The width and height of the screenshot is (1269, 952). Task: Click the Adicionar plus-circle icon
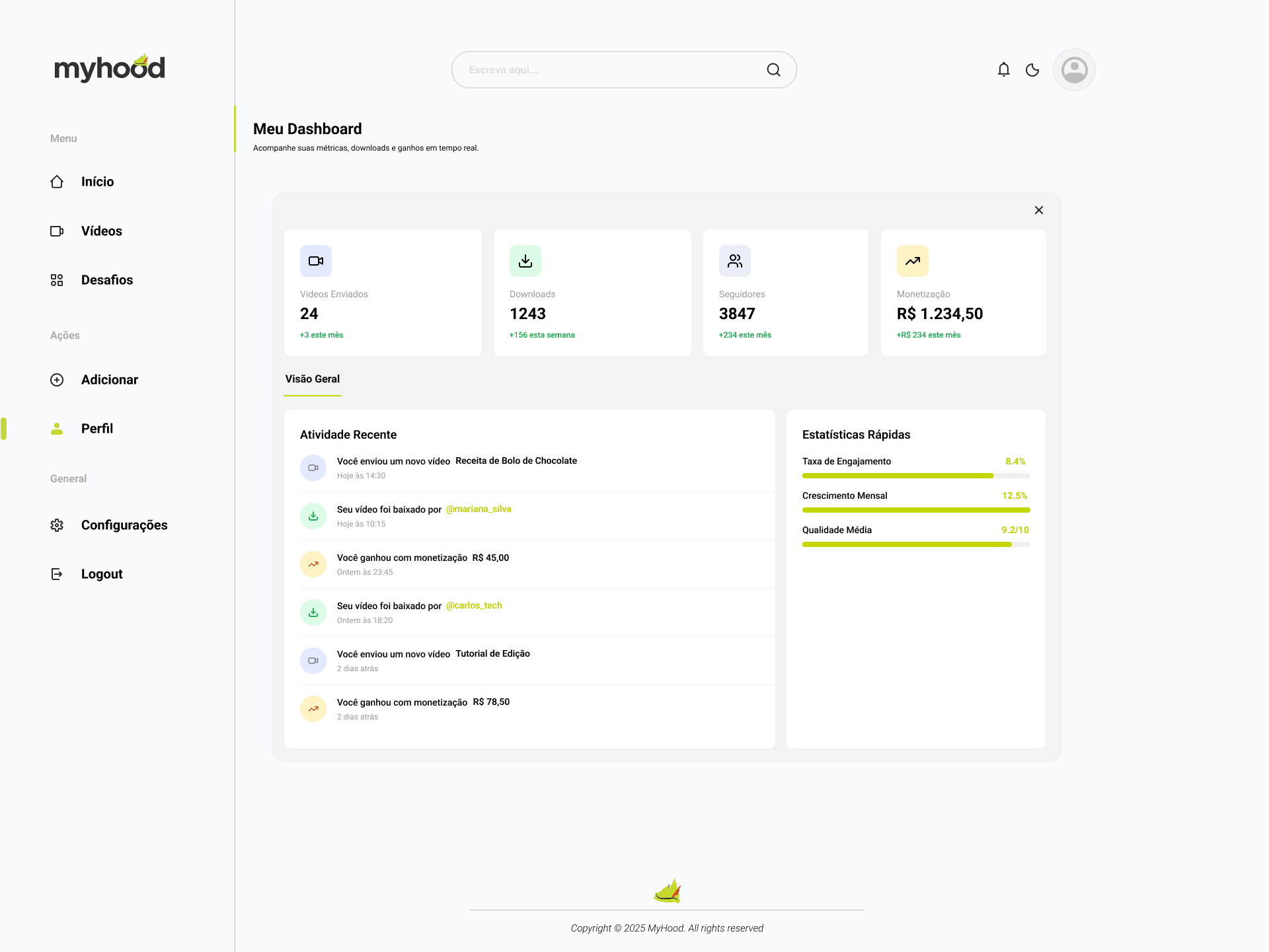[58, 380]
